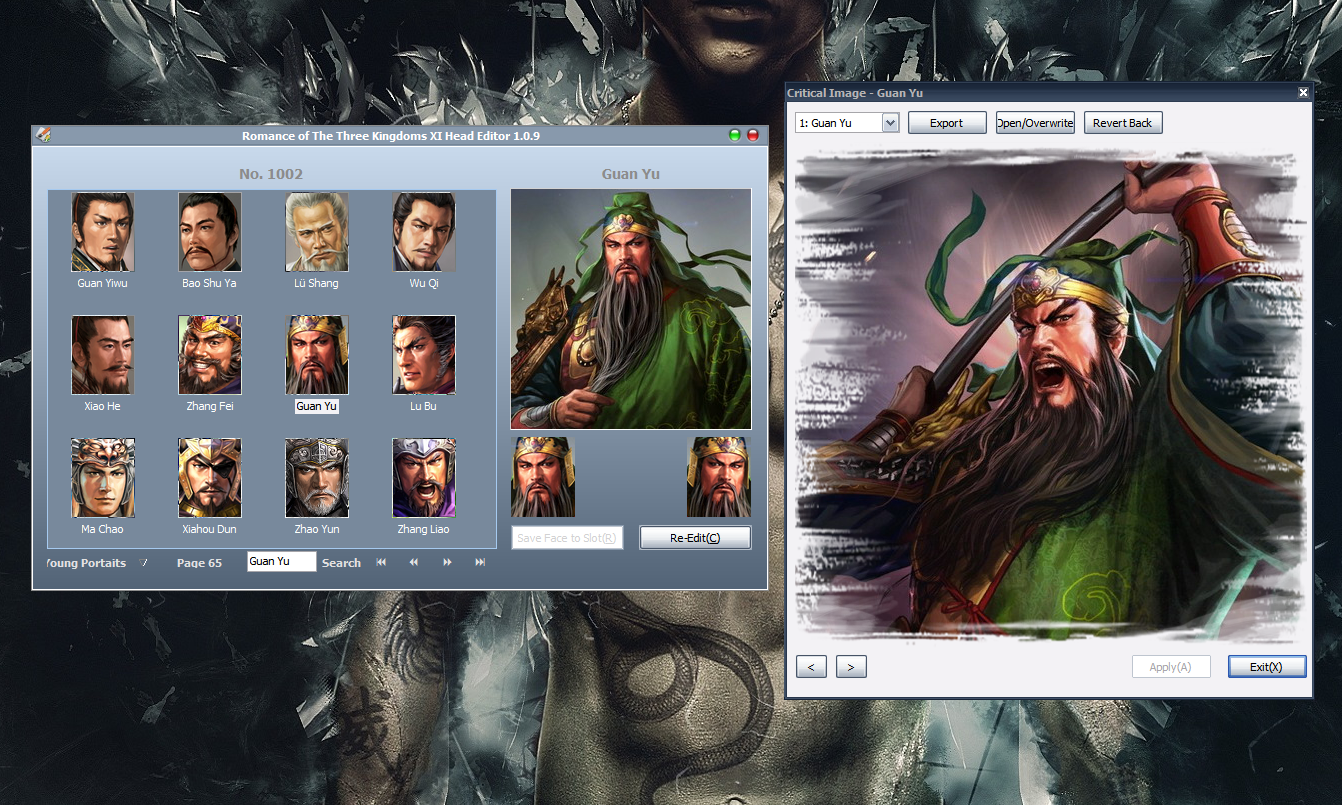Select right small face preview under portrait
This screenshot has width=1342, height=805.
point(719,477)
